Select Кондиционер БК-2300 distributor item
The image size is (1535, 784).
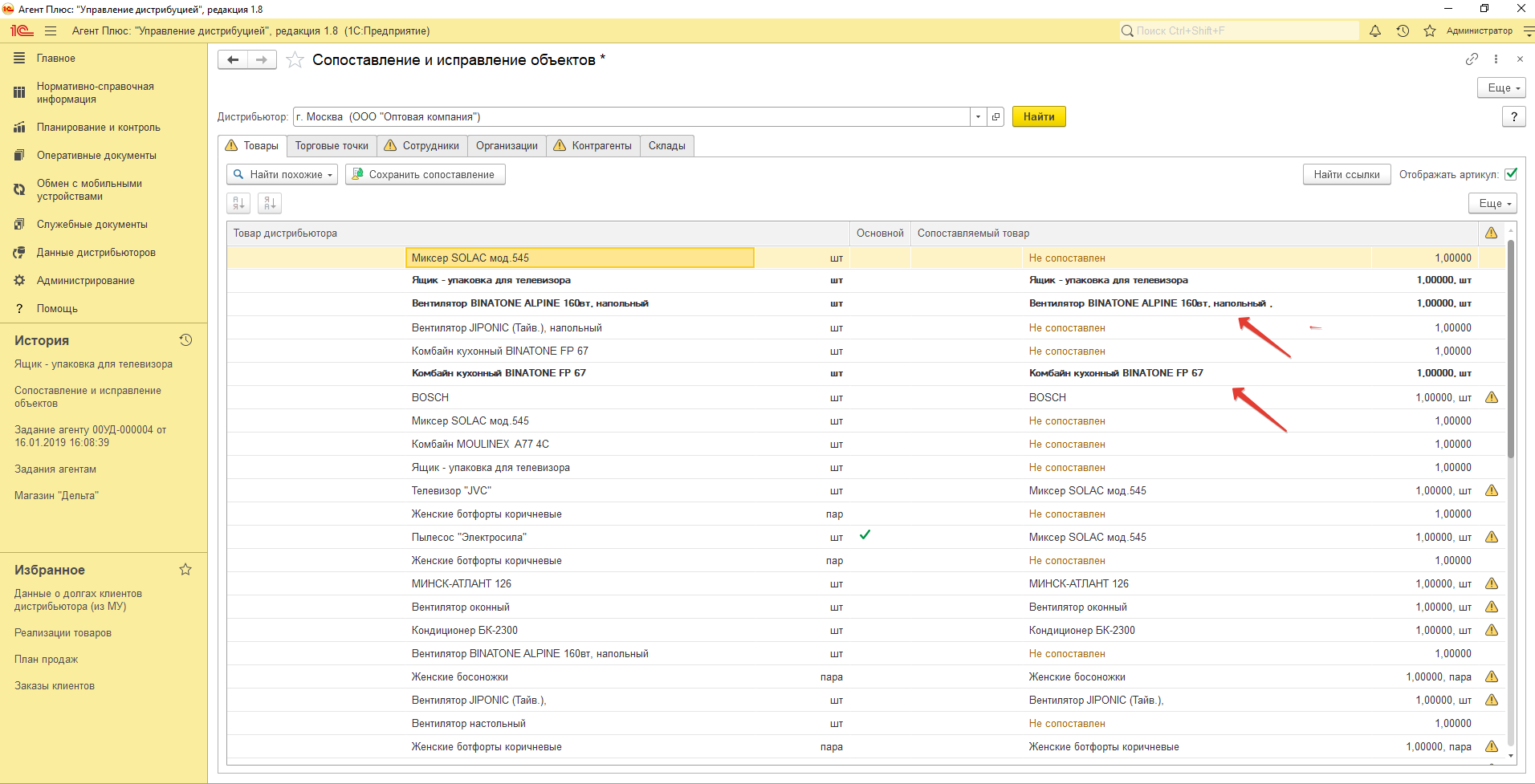click(x=465, y=631)
